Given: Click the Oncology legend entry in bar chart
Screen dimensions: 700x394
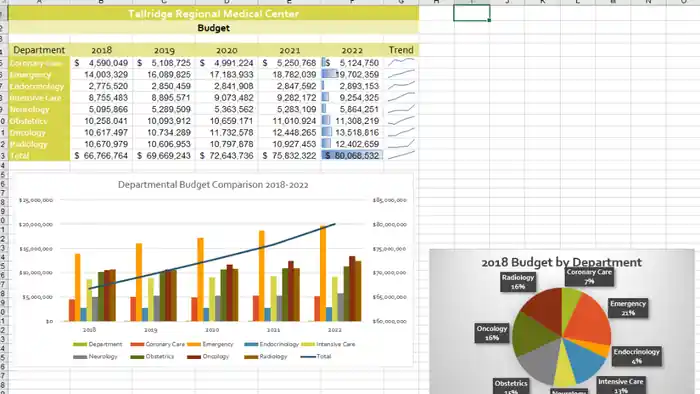Looking at the screenshot, I should 208,357.
